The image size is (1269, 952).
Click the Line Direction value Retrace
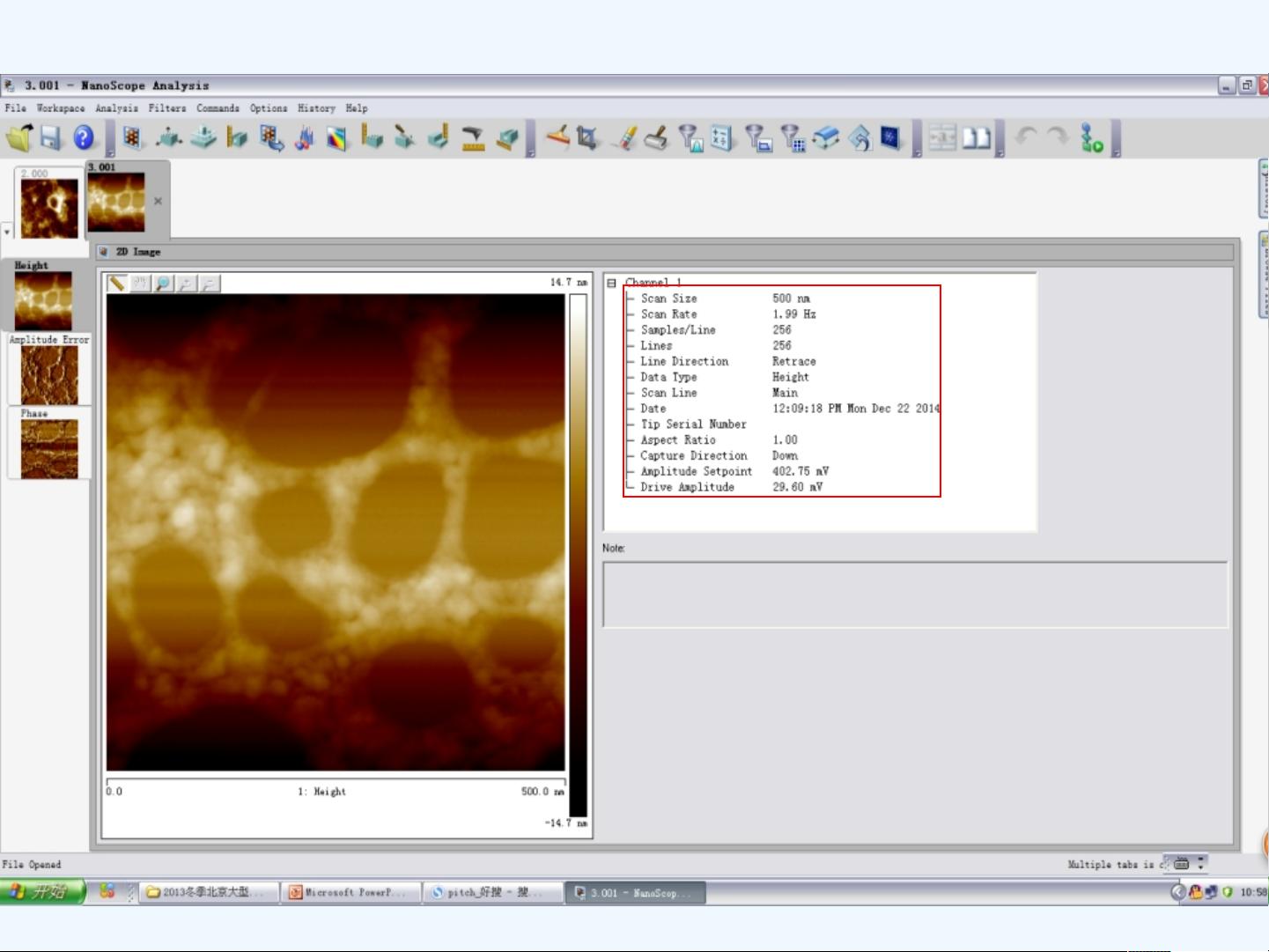coord(793,361)
